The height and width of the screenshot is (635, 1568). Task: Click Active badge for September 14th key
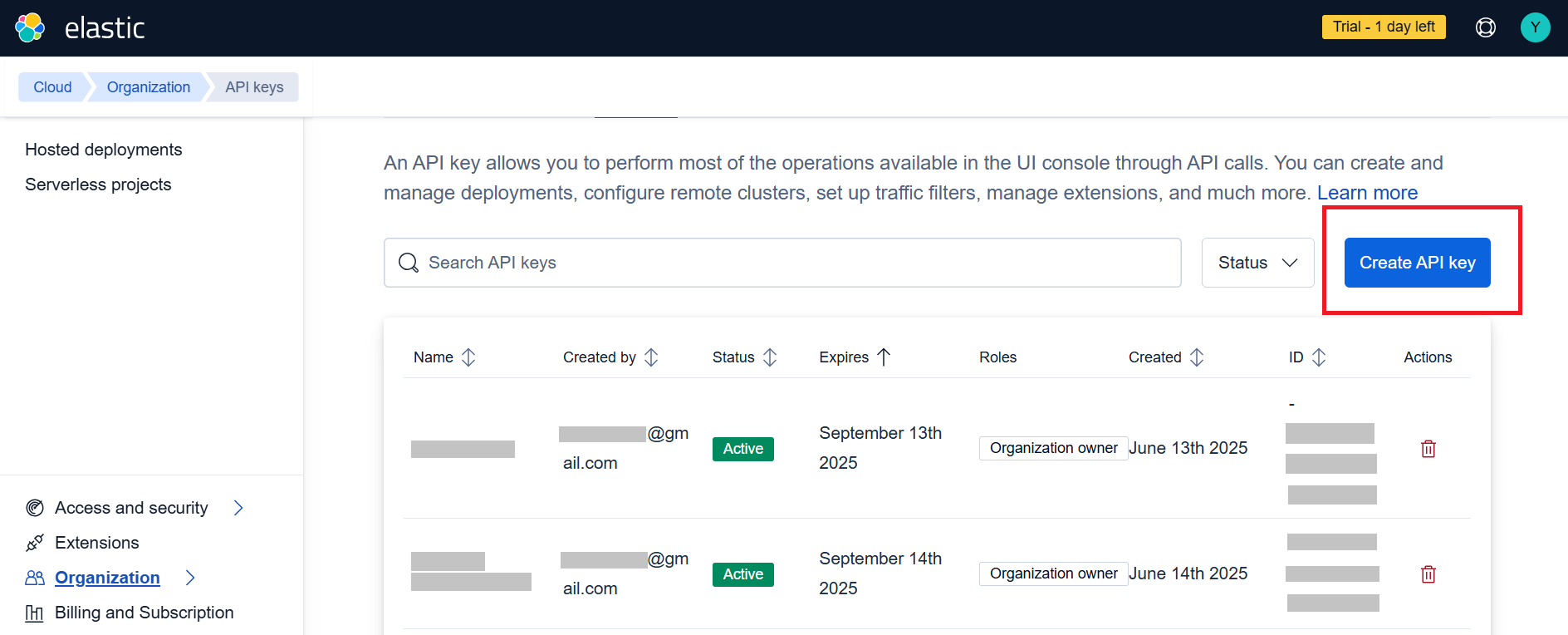click(x=743, y=574)
